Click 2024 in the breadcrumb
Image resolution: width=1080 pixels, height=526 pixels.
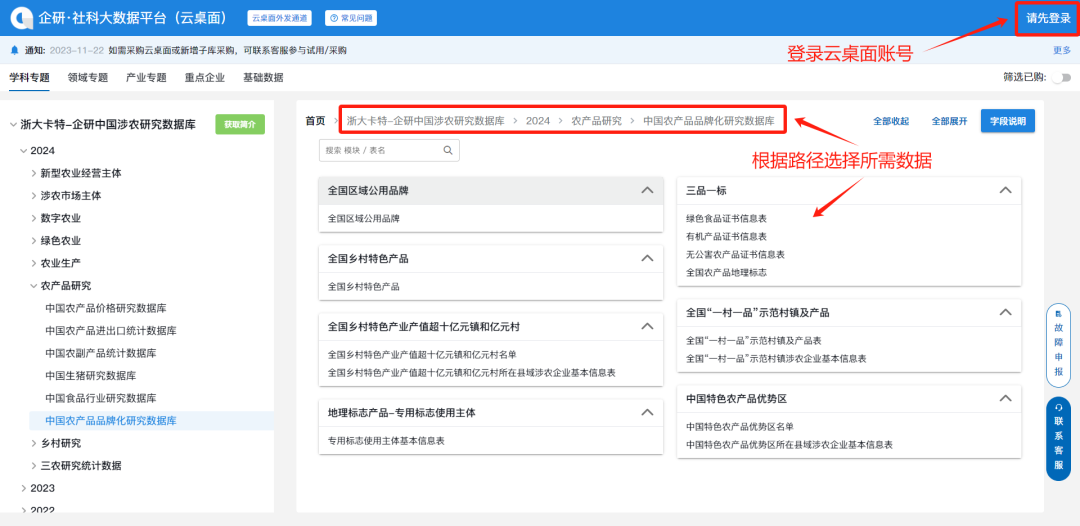[x=538, y=120]
